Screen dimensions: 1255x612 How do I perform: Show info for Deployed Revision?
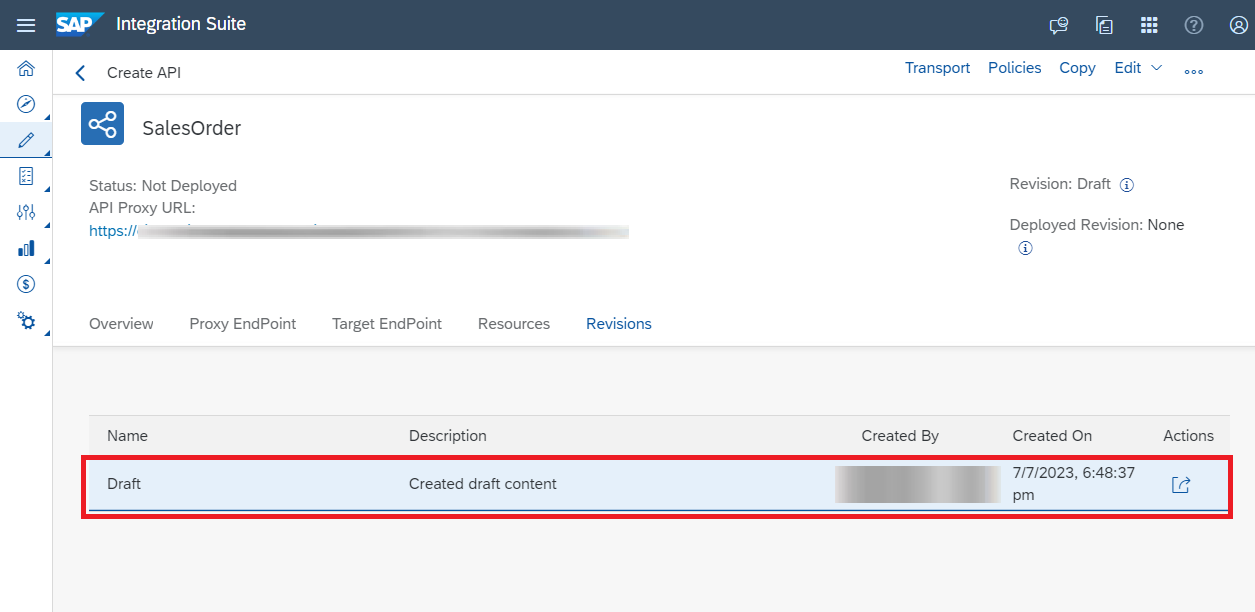[1025, 248]
